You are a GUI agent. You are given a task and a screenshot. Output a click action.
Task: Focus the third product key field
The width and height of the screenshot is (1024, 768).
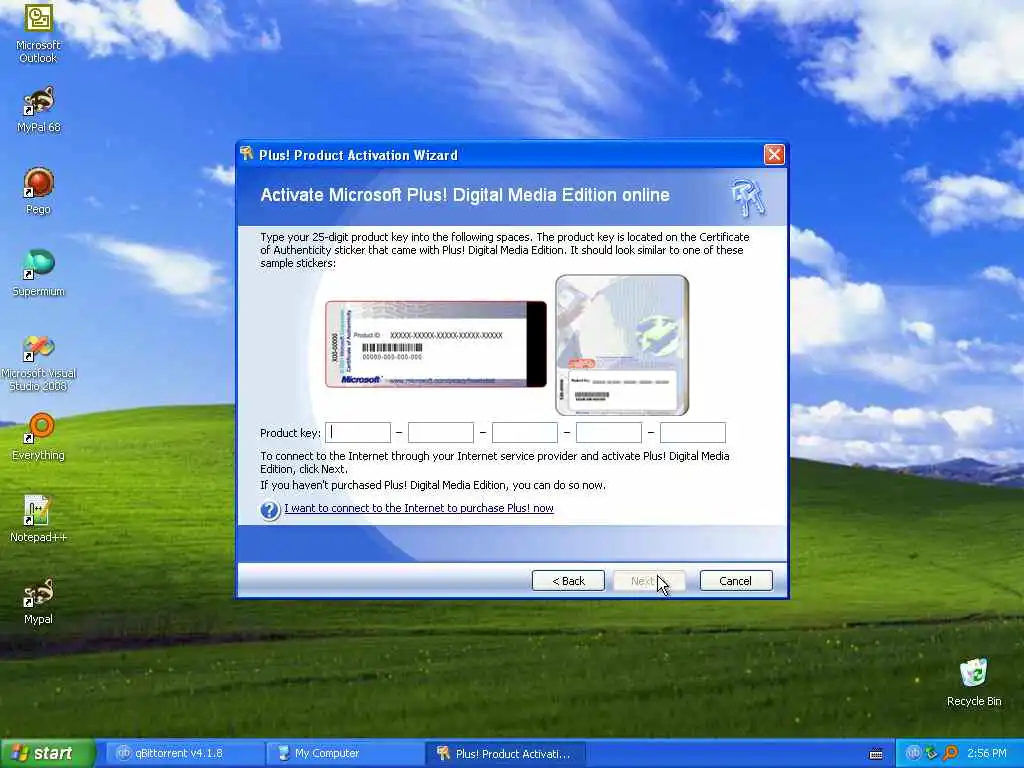tap(525, 432)
